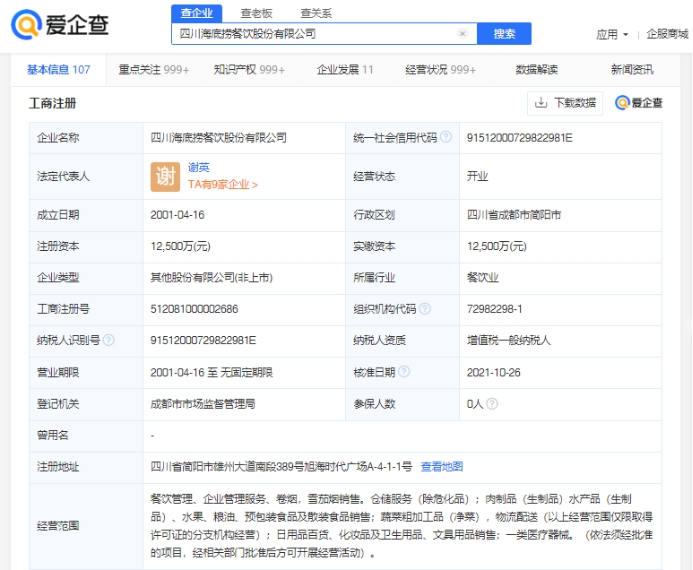Click the 爱企查 logo at top left
The height and width of the screenshot is (570, 693).
[x=62, y=26]
